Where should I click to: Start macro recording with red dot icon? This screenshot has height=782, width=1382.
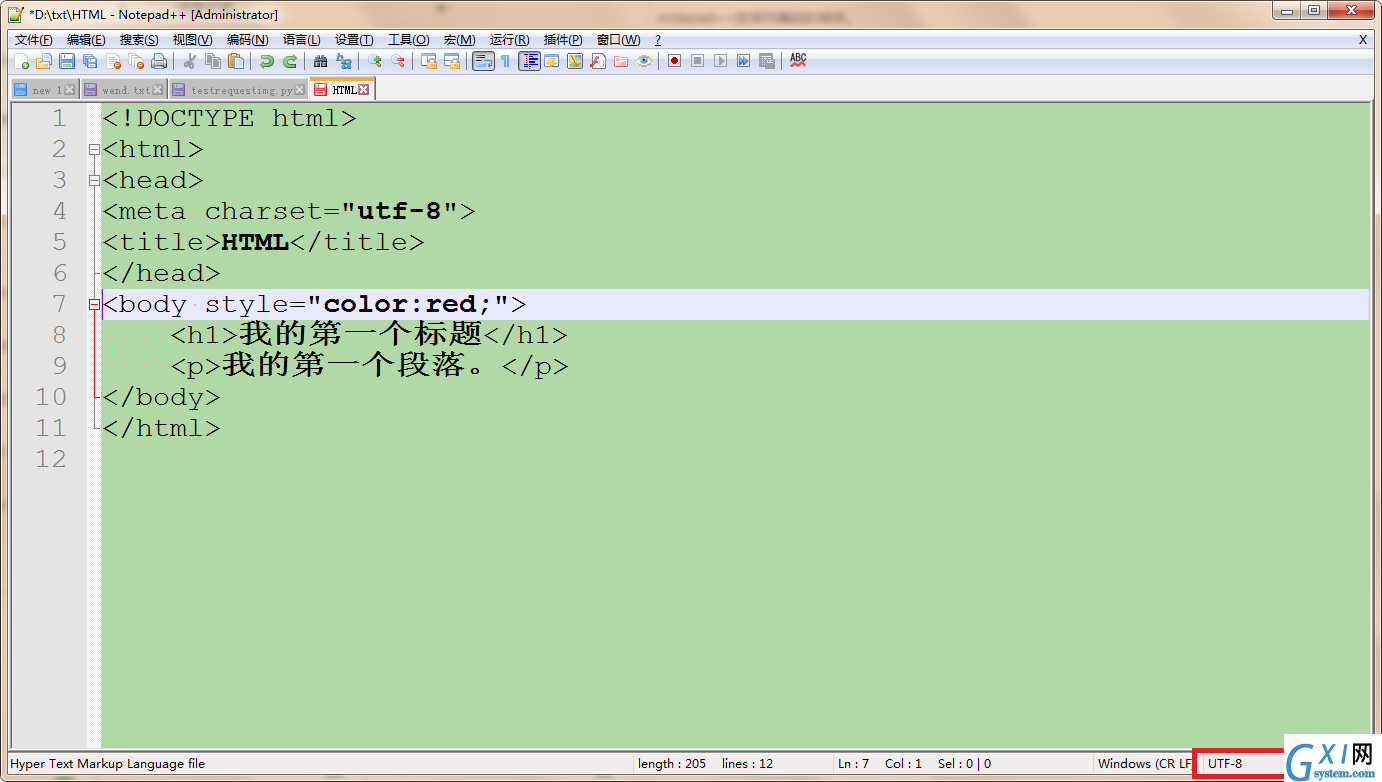tap(675, 61)
